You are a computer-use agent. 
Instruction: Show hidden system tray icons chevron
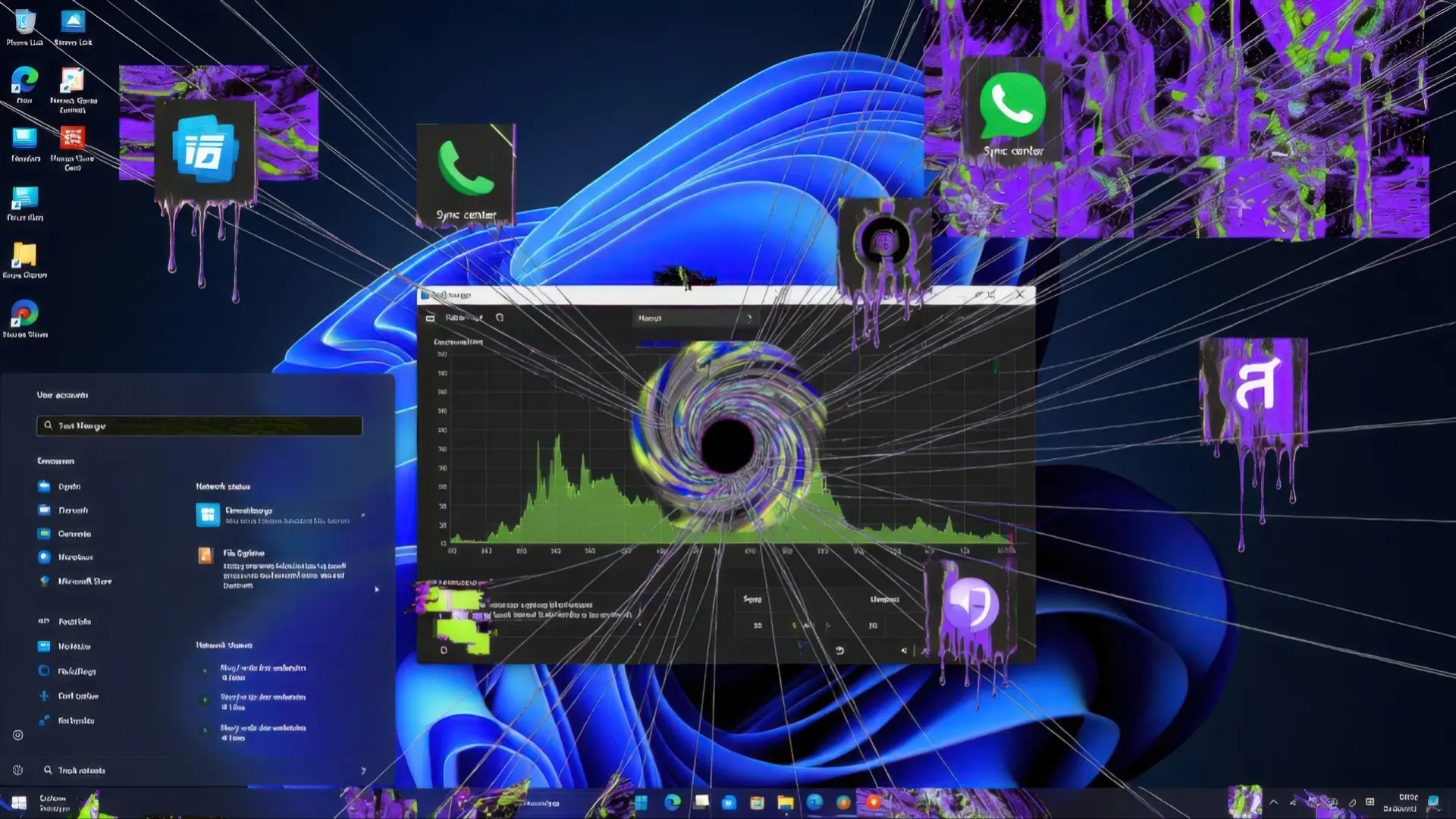point(1273,802)
